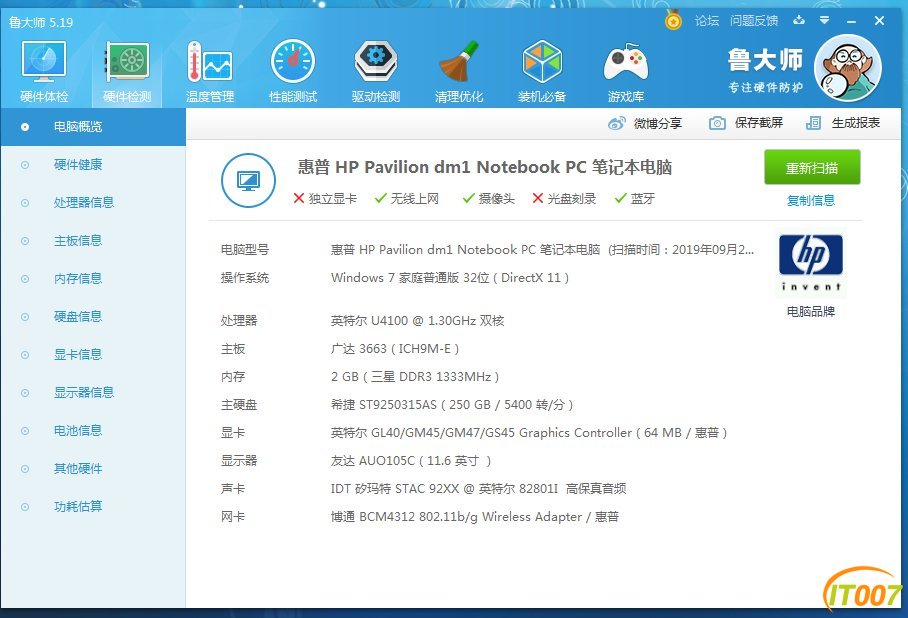Click 广达 3663 ( ICH9M-E ) text

395,349
